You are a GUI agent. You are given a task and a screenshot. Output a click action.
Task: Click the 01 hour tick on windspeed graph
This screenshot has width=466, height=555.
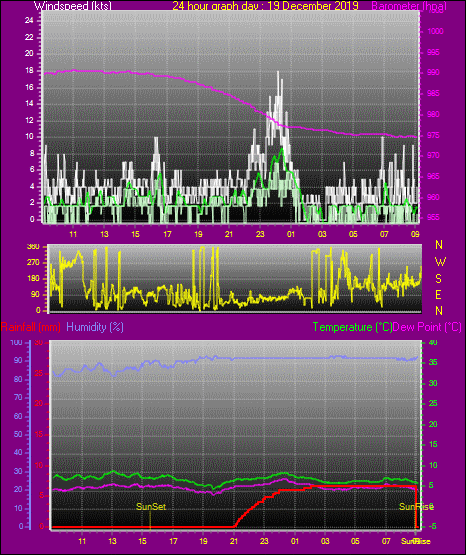[x=291, y=234]
